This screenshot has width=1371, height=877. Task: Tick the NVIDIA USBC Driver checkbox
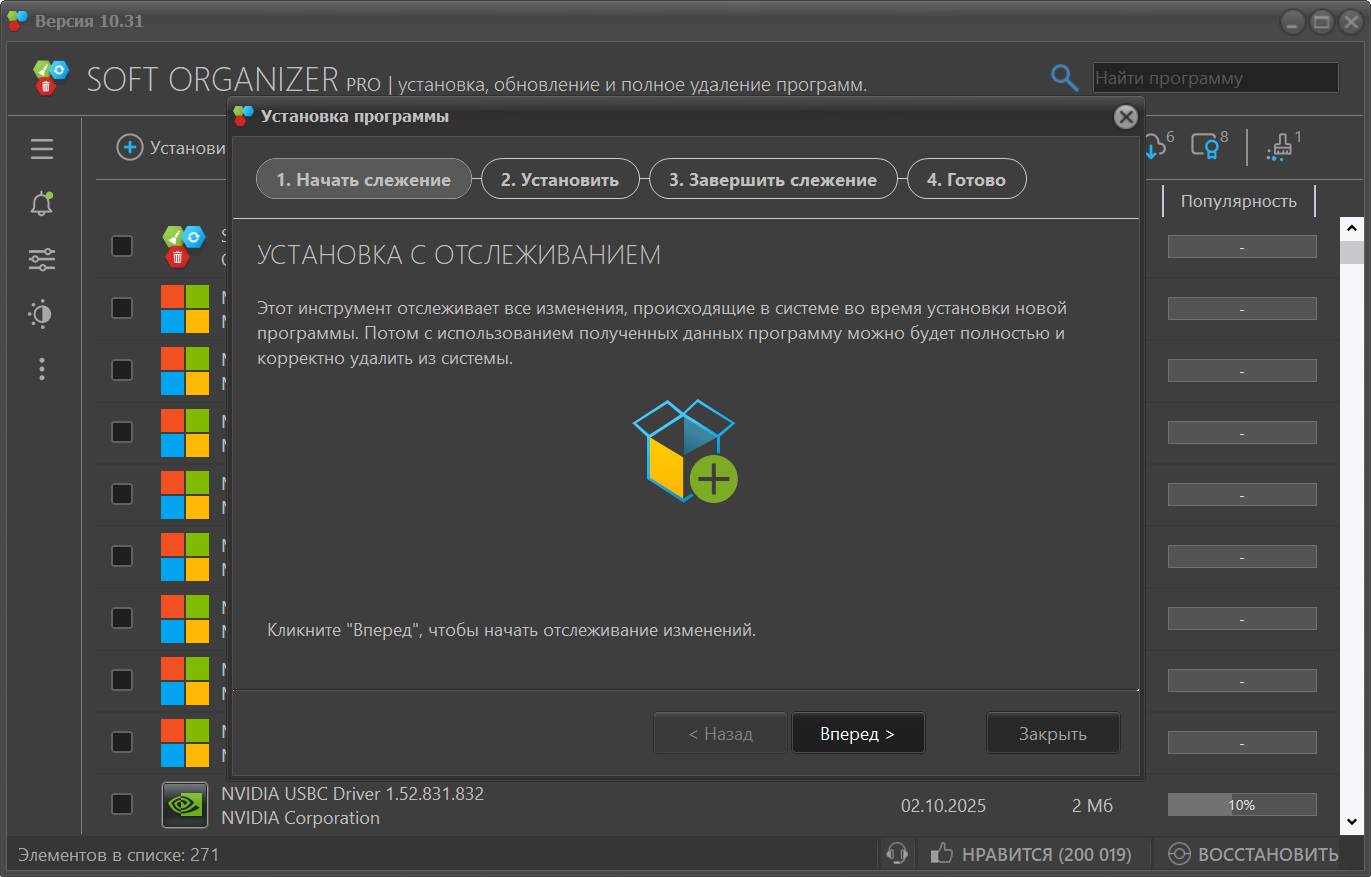[x=122, y=804]
